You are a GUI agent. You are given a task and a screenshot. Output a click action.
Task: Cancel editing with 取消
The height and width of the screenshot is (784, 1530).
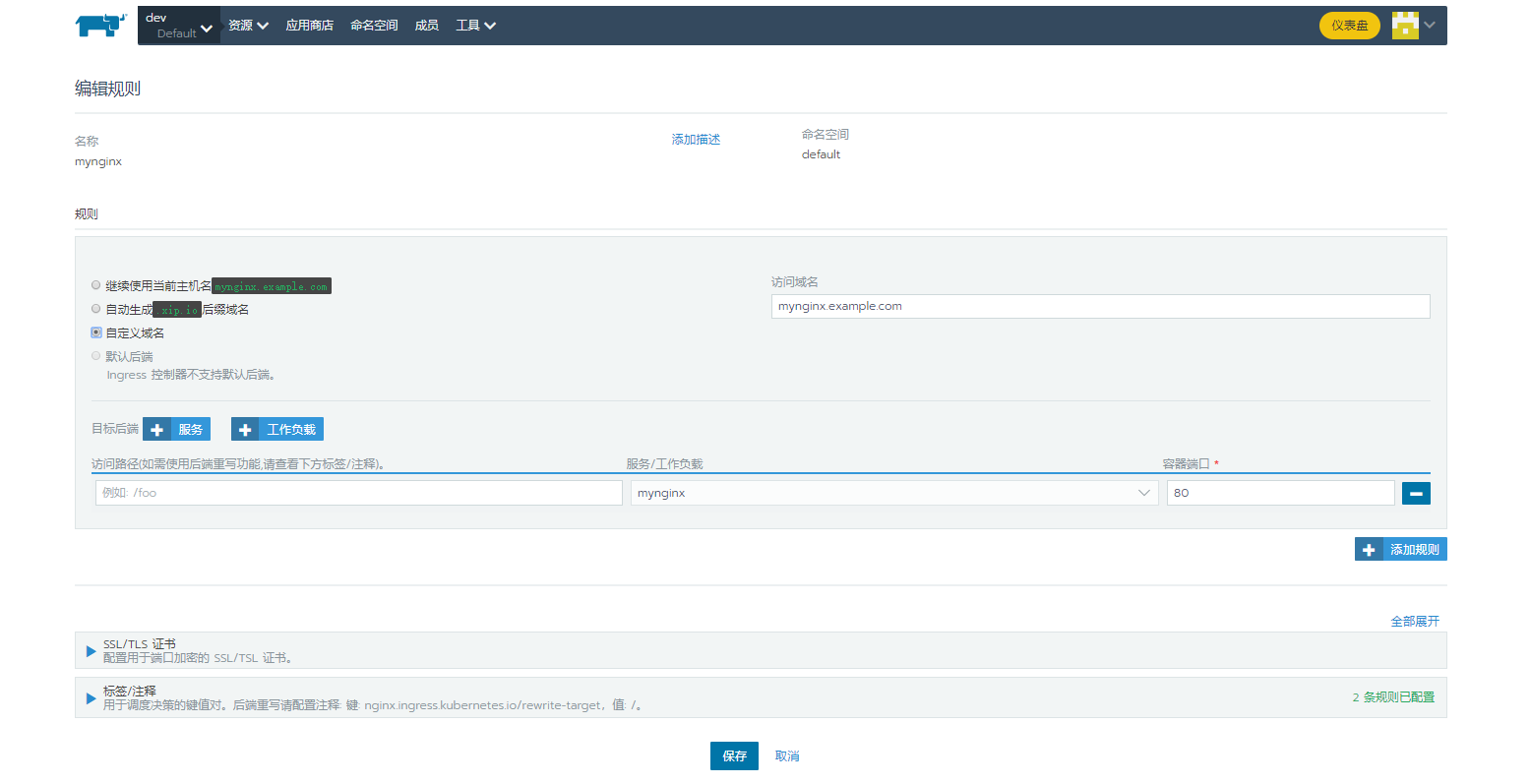click(787, 756)
